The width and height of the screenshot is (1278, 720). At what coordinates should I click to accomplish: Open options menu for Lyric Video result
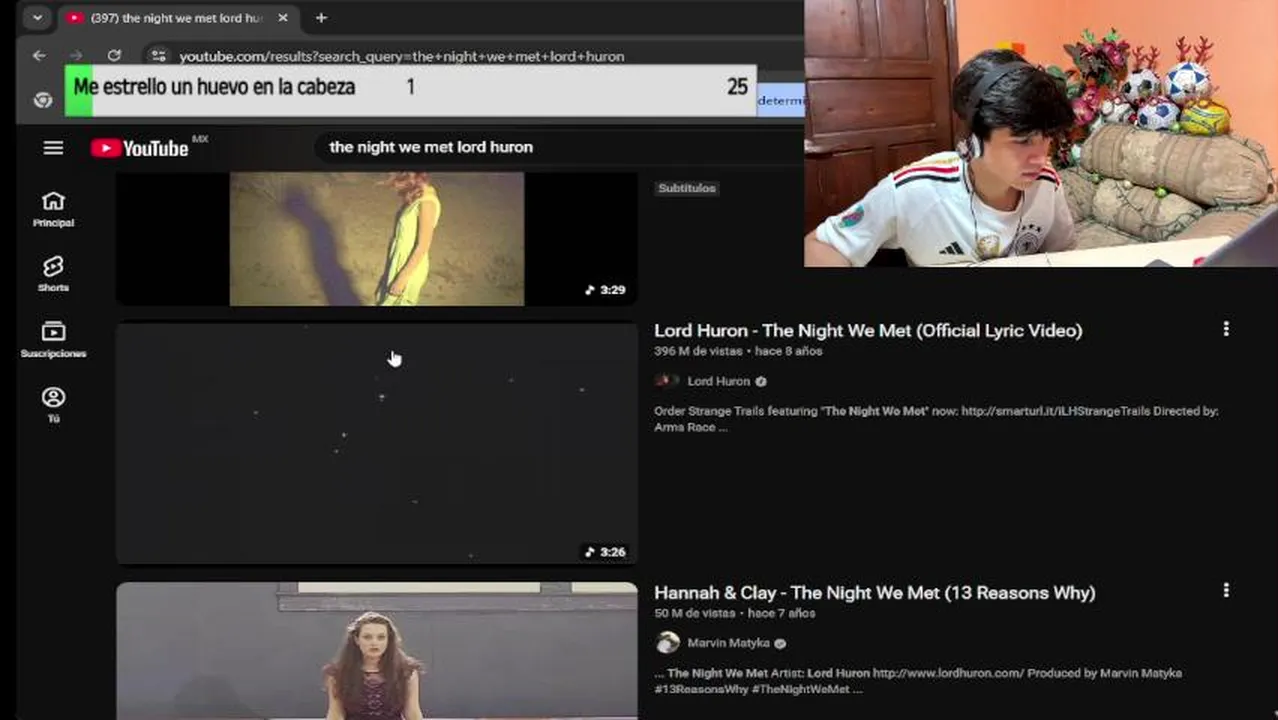[x=1226, y=329]
